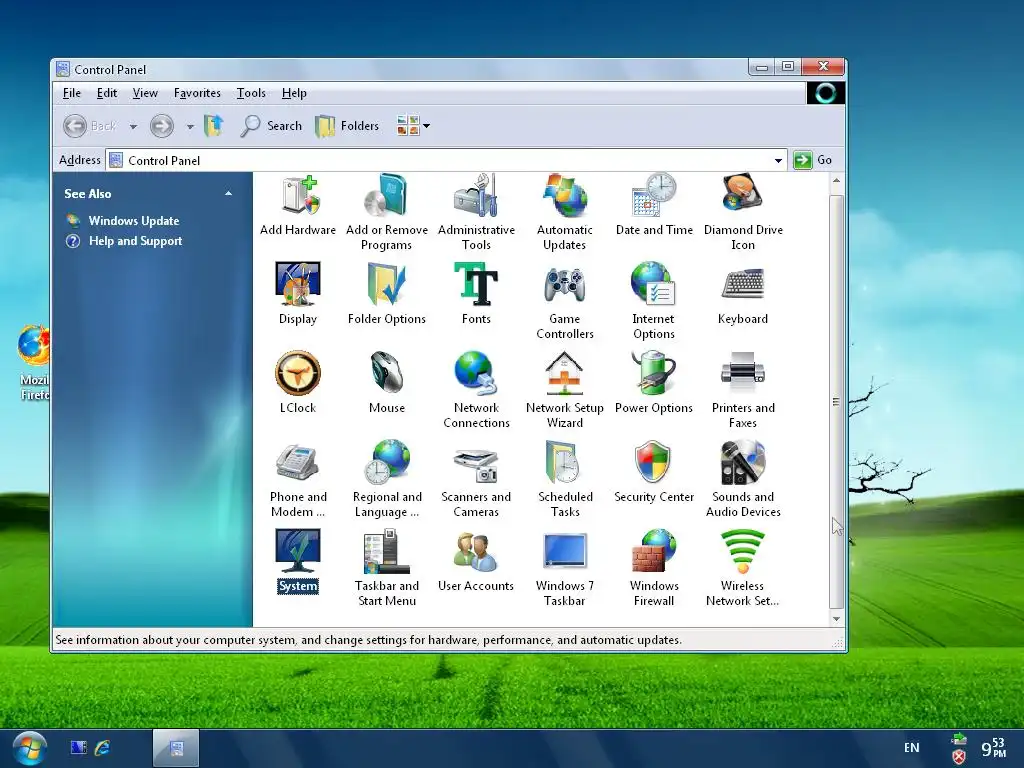Select the System icon
This screenshot has width=1024, height=768.
click(298, 560)
